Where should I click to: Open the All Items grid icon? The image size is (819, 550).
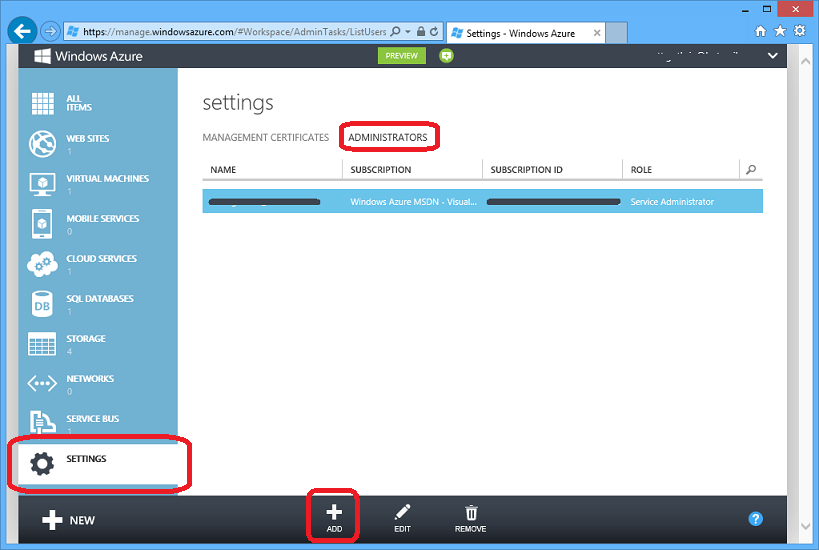point(43,103)
